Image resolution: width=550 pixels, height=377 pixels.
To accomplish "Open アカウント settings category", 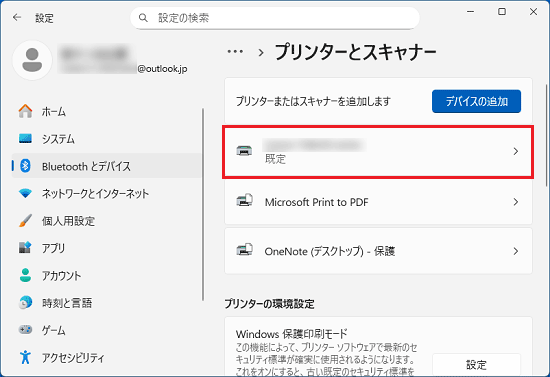I will [x=107, y=275].
